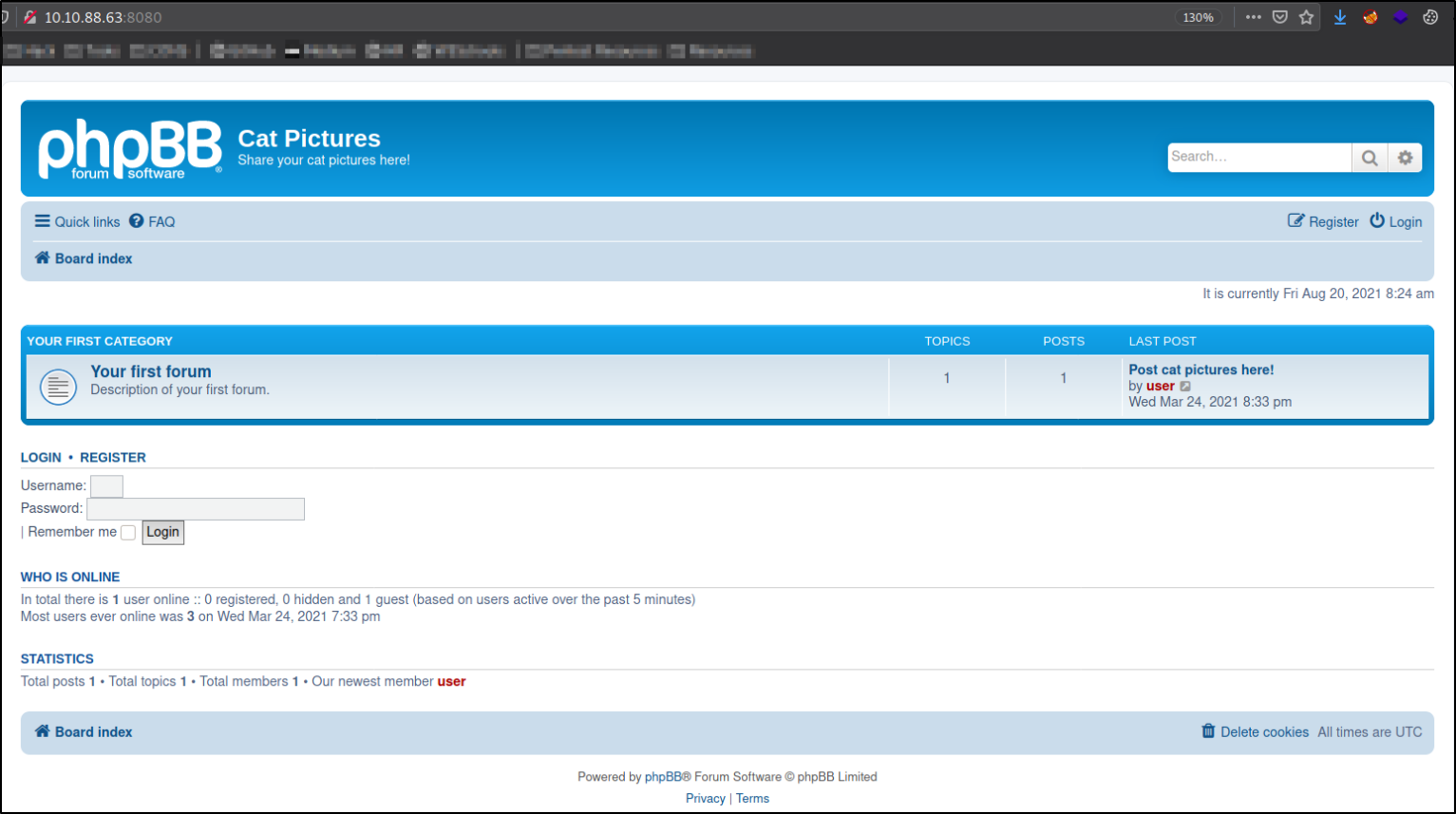The width and height of the screenshot is (1456, 814).
Task: Click the Cat Pictures board title
Action: 309,139
